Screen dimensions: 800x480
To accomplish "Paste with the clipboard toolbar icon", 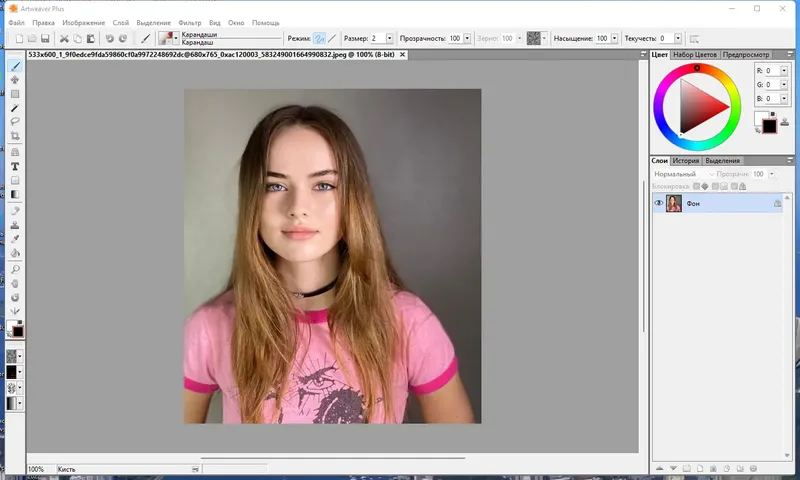I will point(90,39).
